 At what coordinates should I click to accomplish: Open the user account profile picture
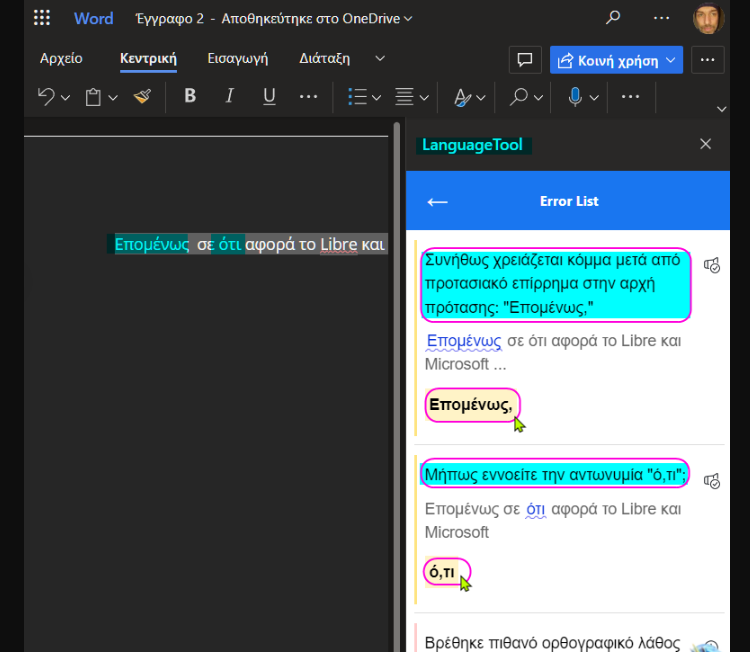[708, 18]
